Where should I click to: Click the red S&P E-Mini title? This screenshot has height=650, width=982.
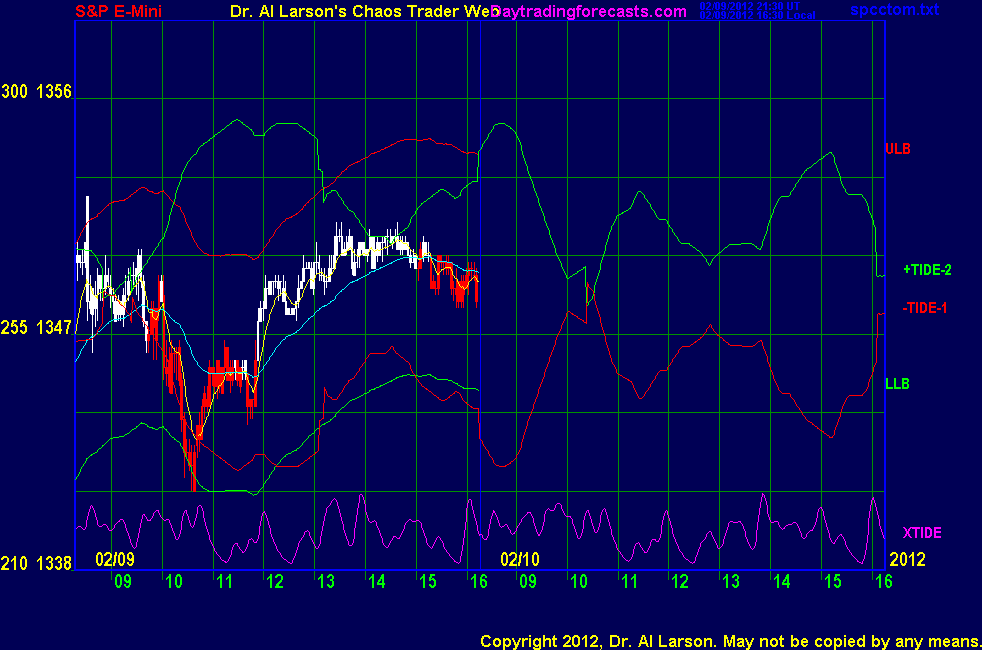click(x=118, y=11)
